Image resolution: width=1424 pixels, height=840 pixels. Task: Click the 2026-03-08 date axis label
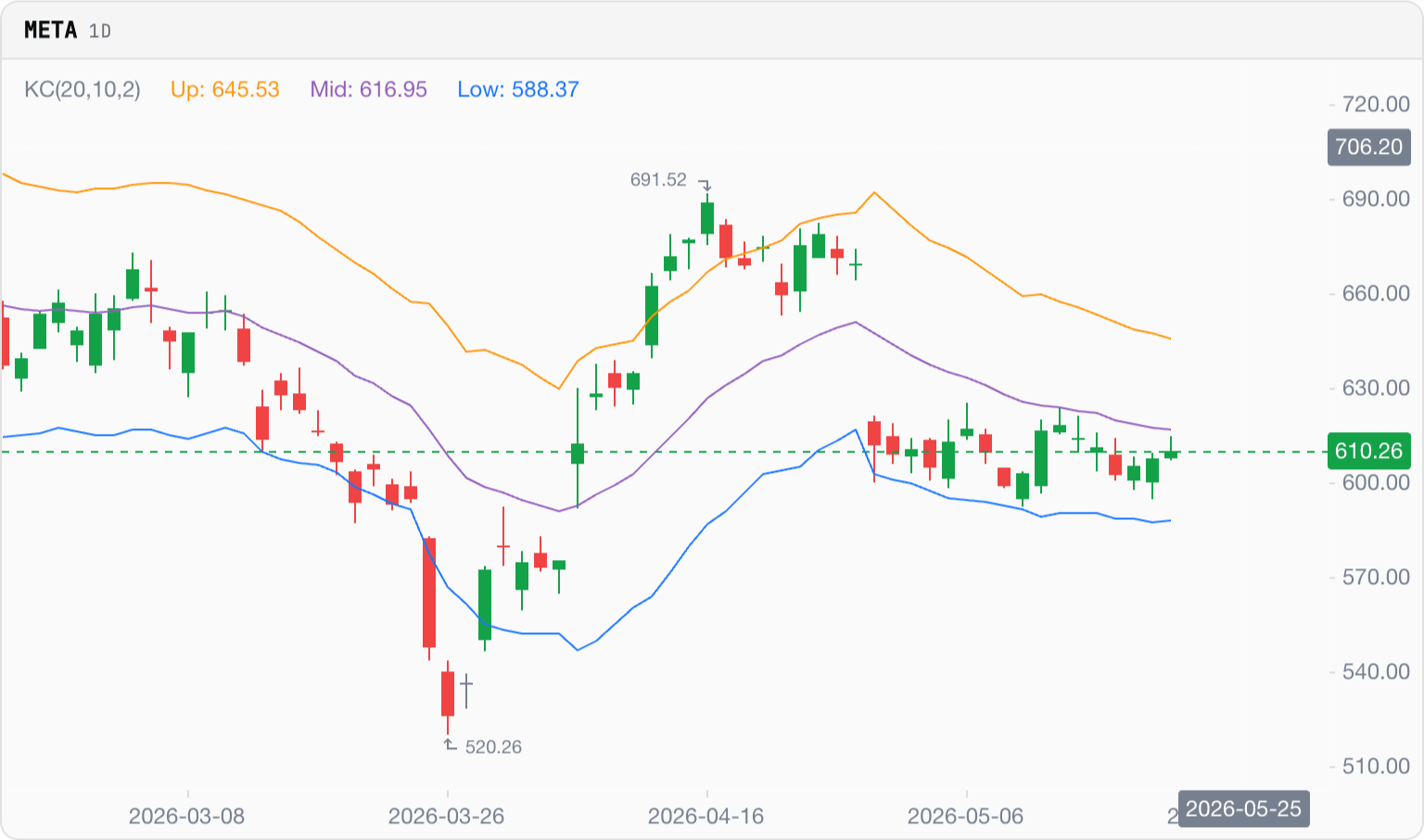pos(186,816)
